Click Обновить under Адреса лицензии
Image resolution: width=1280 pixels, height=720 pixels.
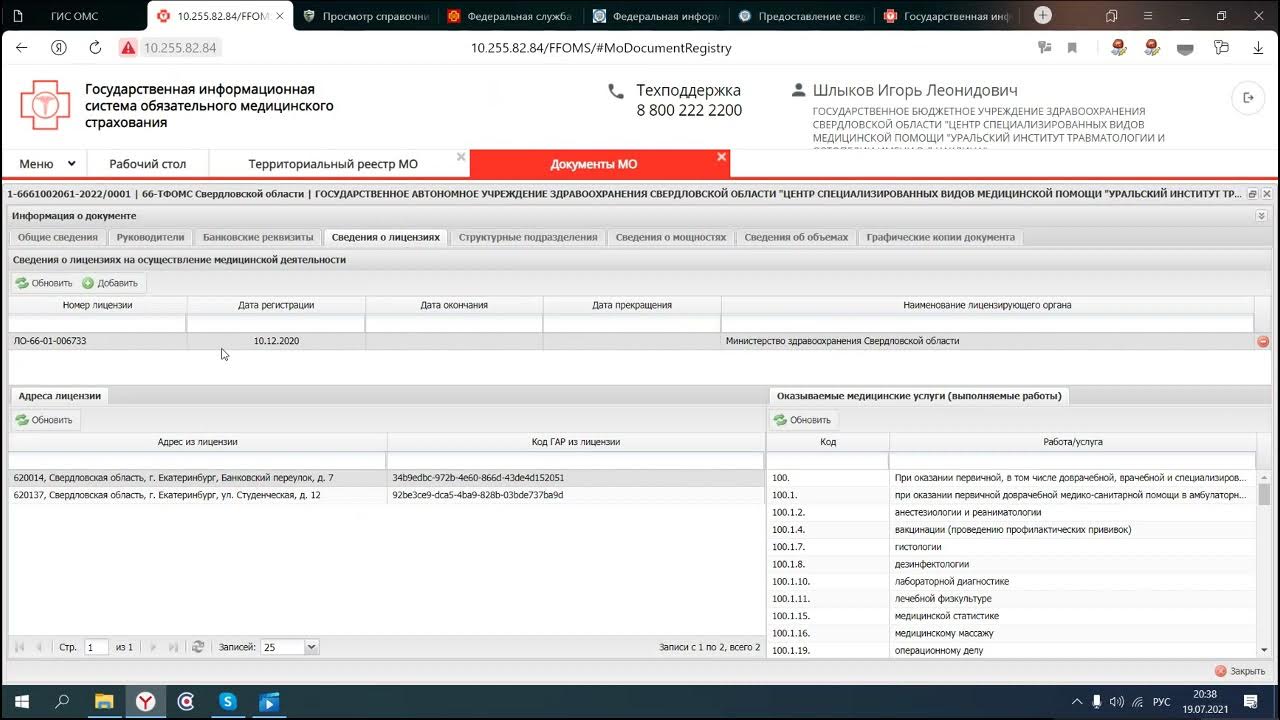click(x=44, y=420)
